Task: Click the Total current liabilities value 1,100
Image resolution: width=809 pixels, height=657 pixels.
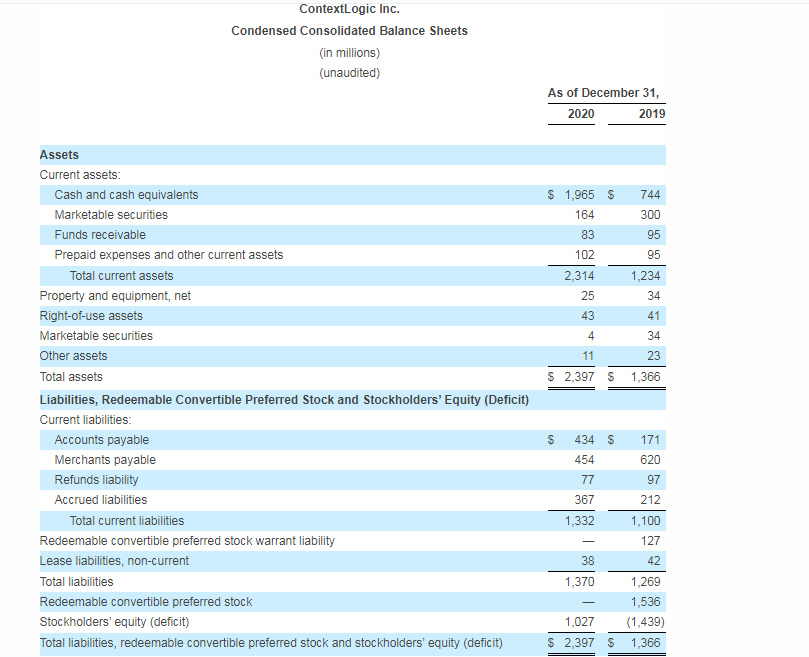Action: click(x=645, y=521)
